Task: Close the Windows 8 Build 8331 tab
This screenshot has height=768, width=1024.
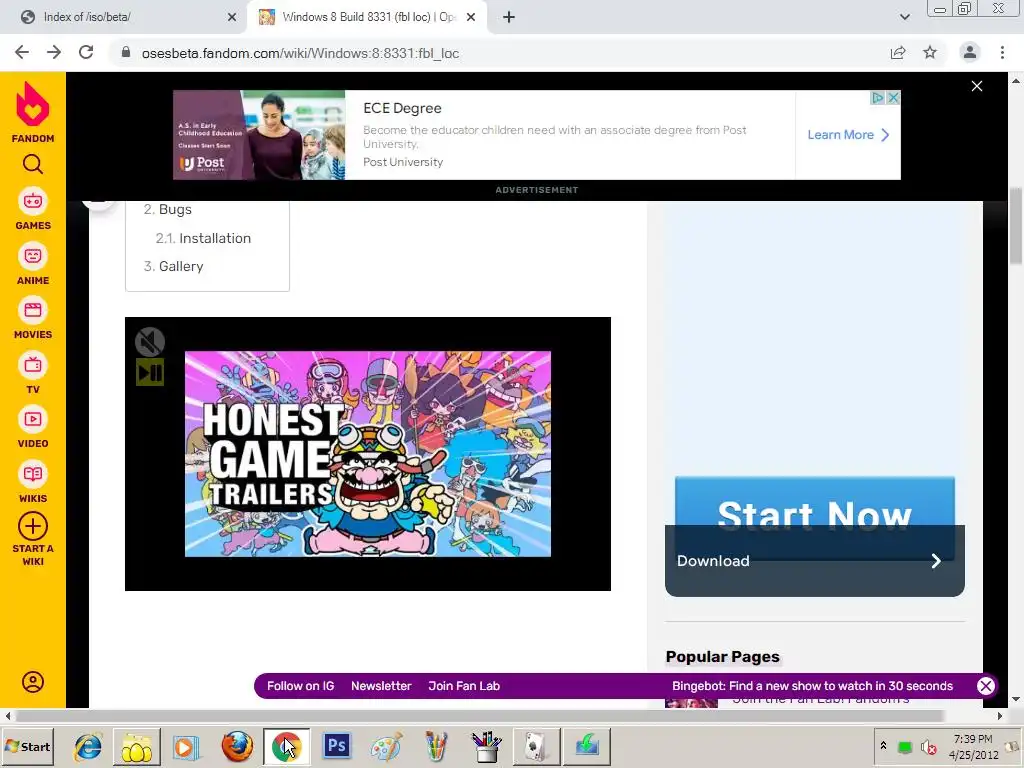Action: pos(471,17)
